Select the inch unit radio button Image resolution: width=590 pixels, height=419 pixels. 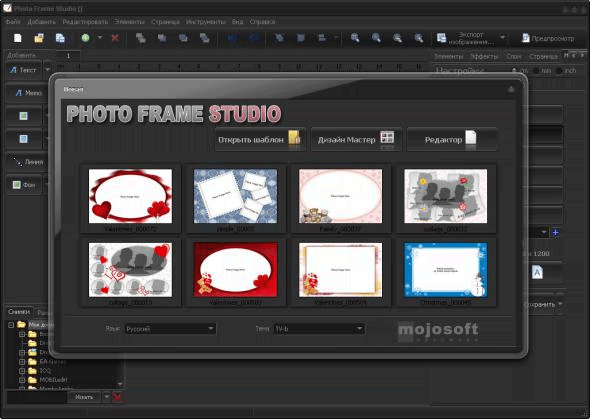[x=558, y=70]
